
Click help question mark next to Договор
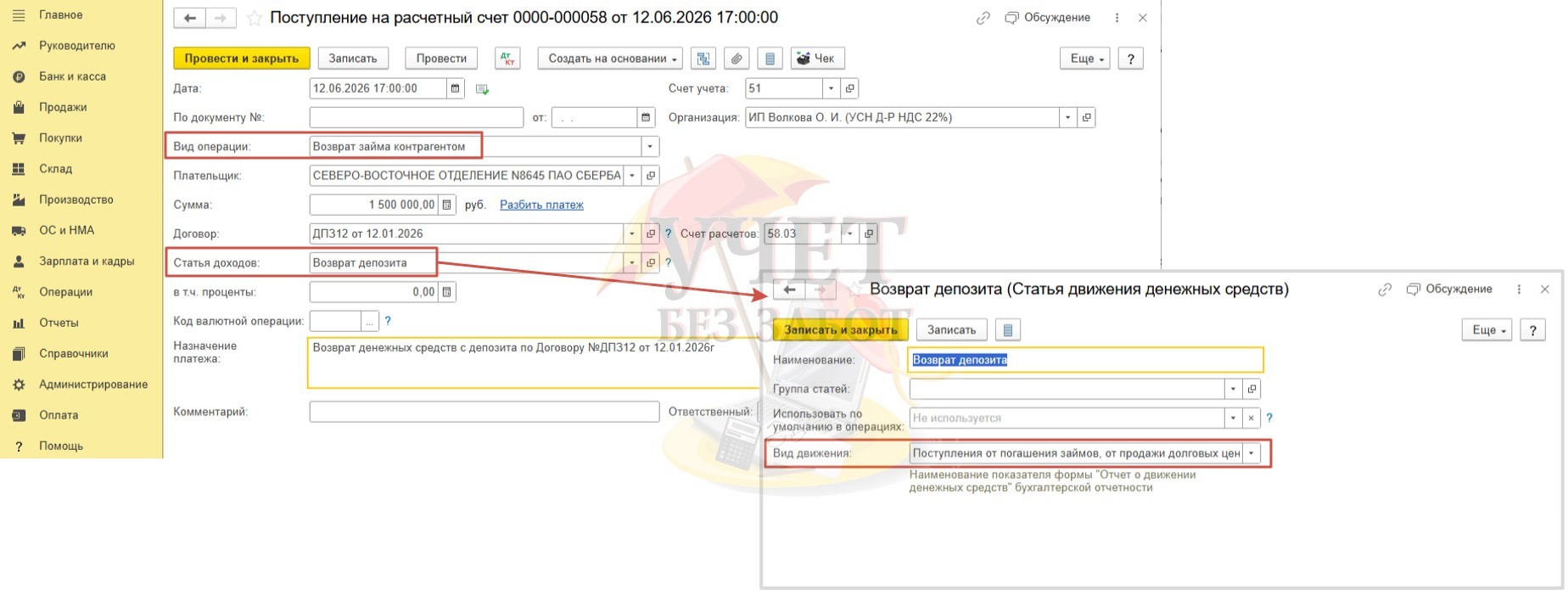click(668, 233)
